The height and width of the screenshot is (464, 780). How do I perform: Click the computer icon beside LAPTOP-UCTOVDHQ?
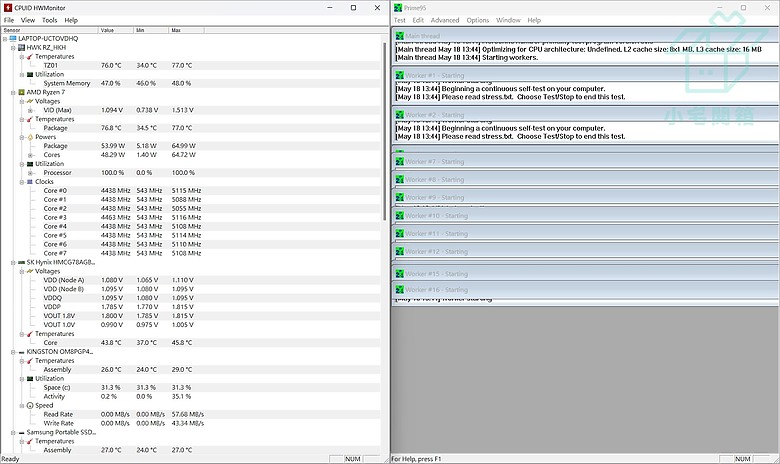(x=13, y=38)
